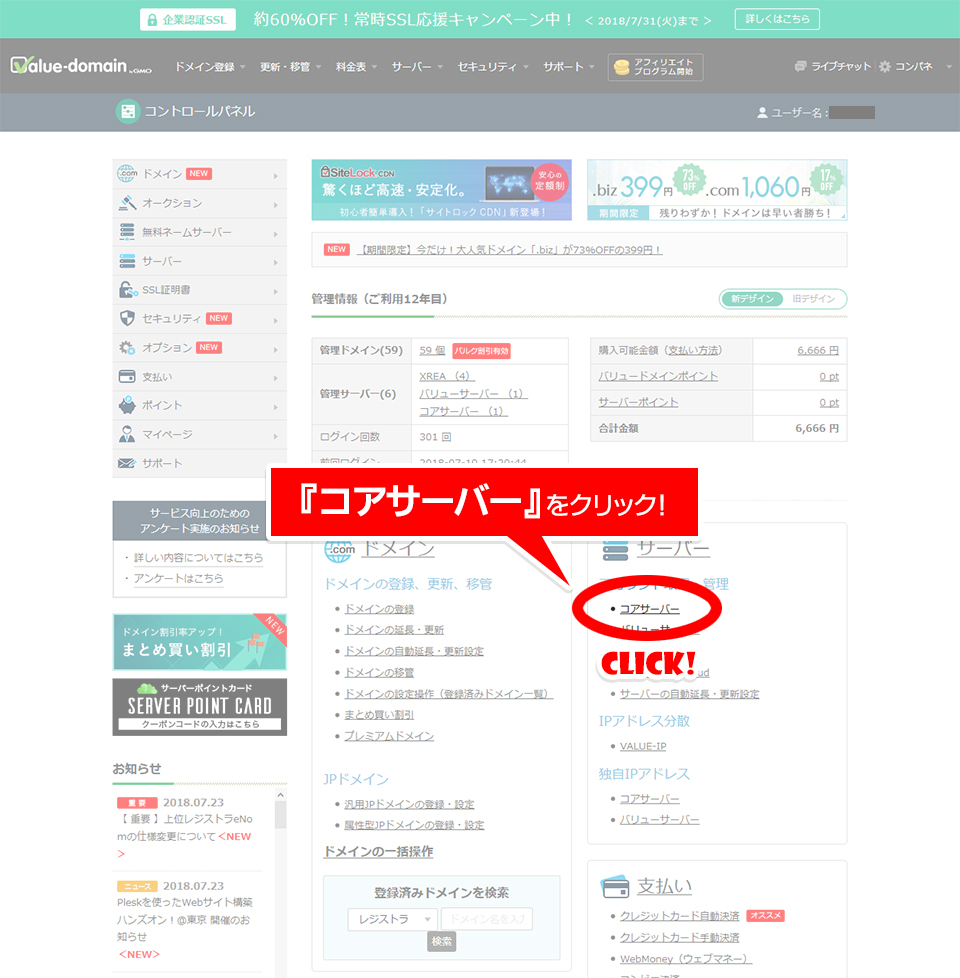The image size is (960, 978).
Task: Click the control panel gear icon
Action: tap(884, 67)
